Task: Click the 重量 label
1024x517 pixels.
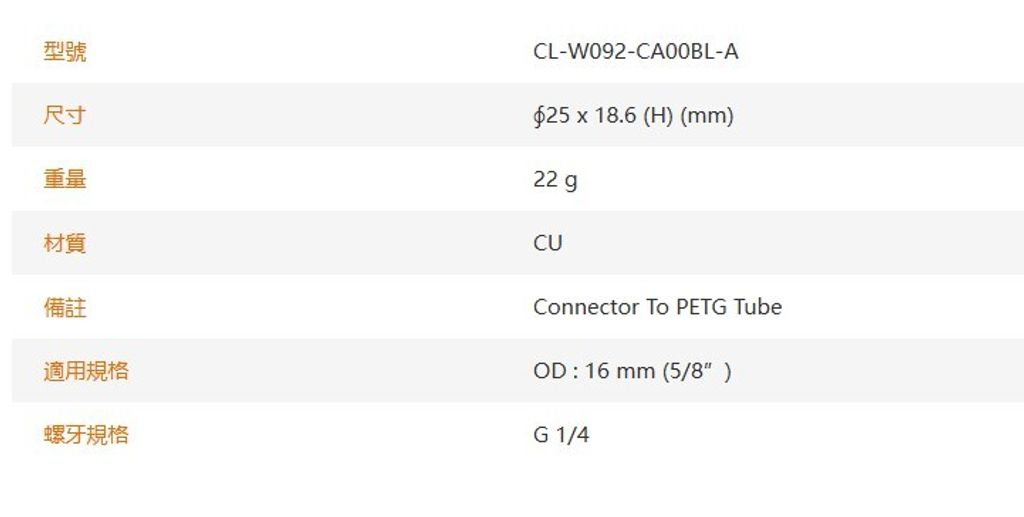Action: point(65,179)
